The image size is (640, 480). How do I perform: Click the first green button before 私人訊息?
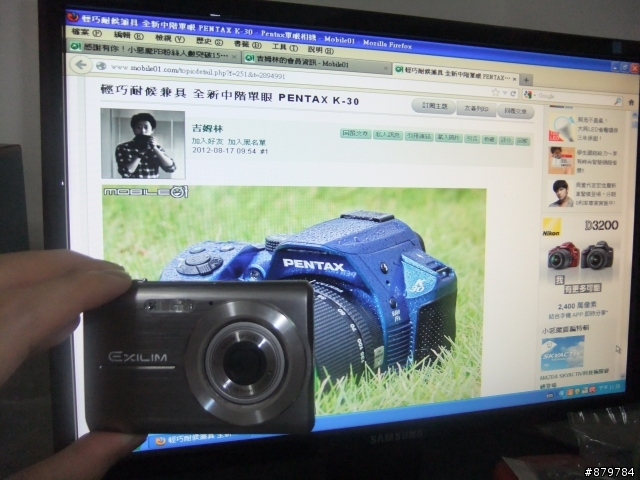(x=356, y=133)
